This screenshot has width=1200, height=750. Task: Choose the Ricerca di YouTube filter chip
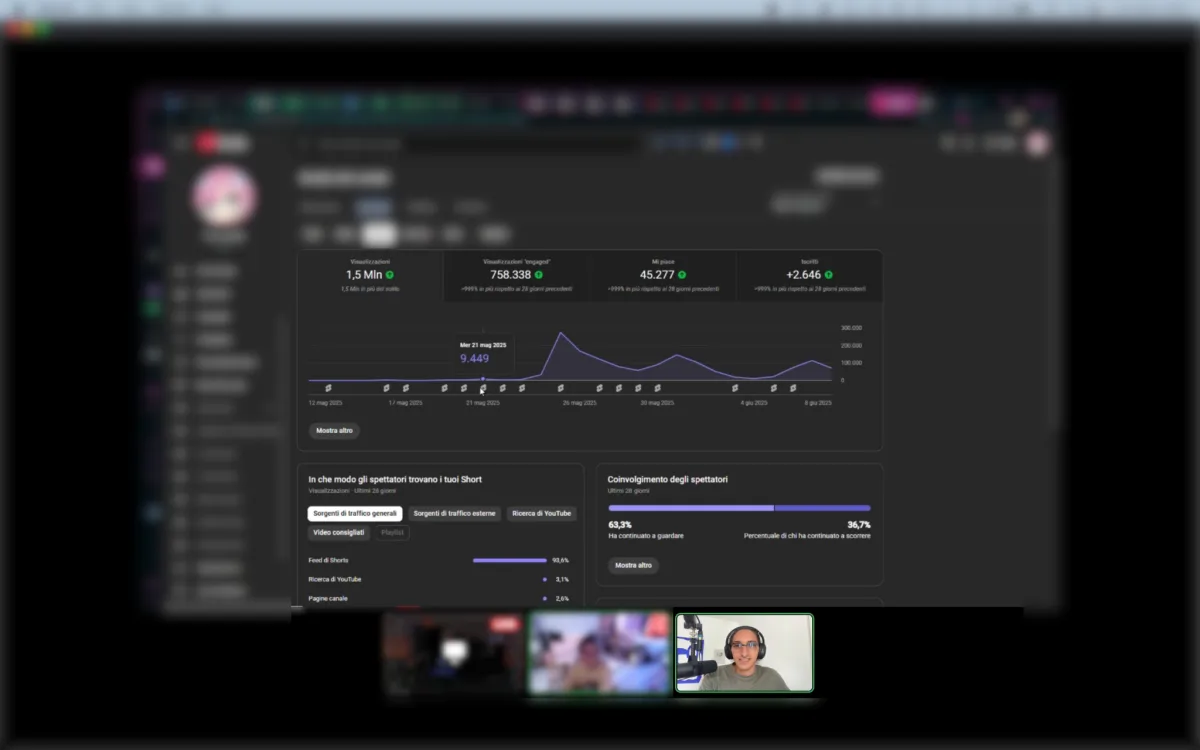tap(541, 513)
